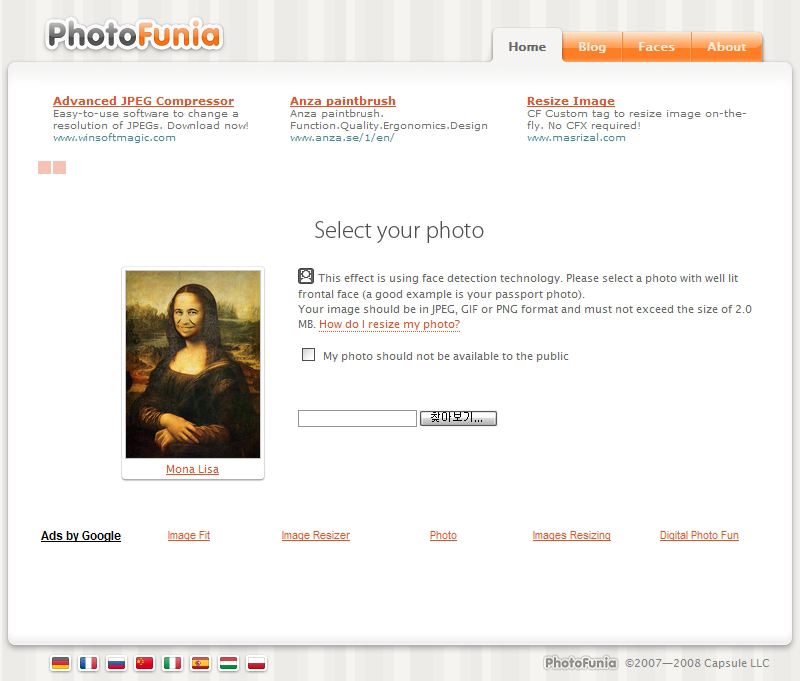
Task: Open Images Resizing ad link
Action: click(x=571, y=535)
